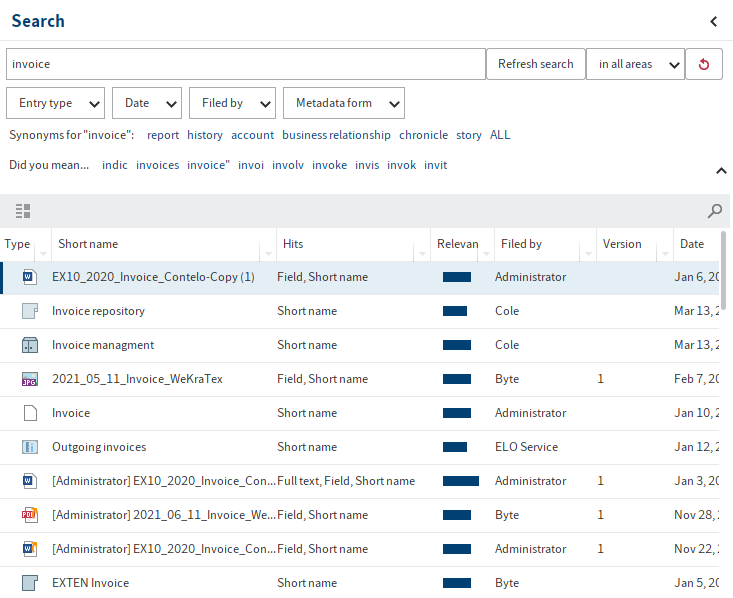Click relevance bar of Invoice repository row
Image resolution: width=733 pixels, height=598 pixels.
455,311
